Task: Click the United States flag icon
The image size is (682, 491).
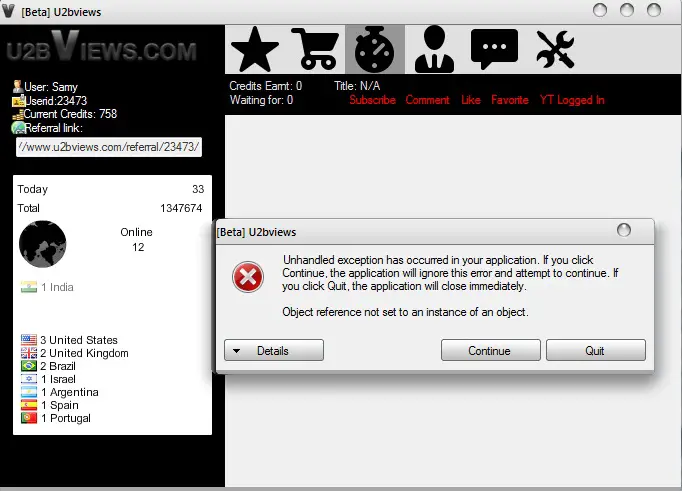Action: pos(29,340)
